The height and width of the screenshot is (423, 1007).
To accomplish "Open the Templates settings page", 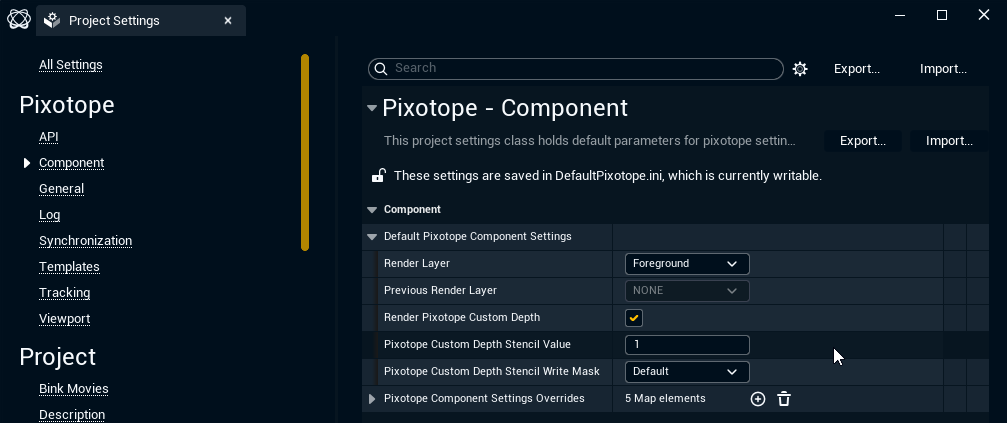I will click(69, 266).
